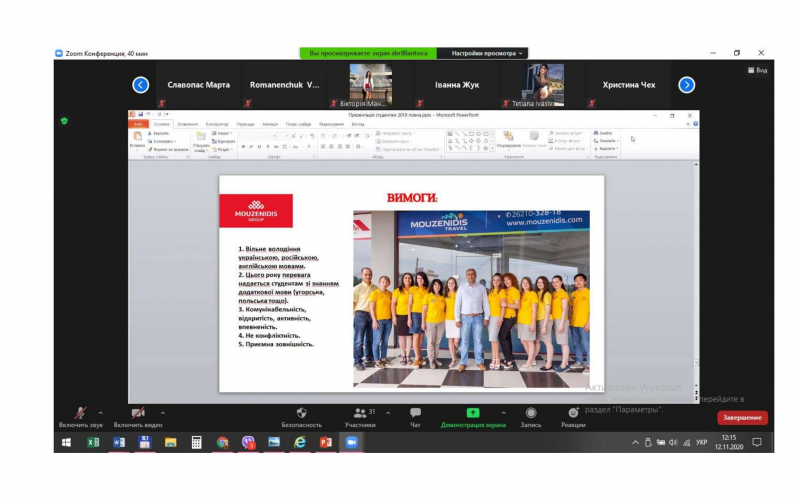Open Макет layout dropdown in ribbon

tap(222, 133)
